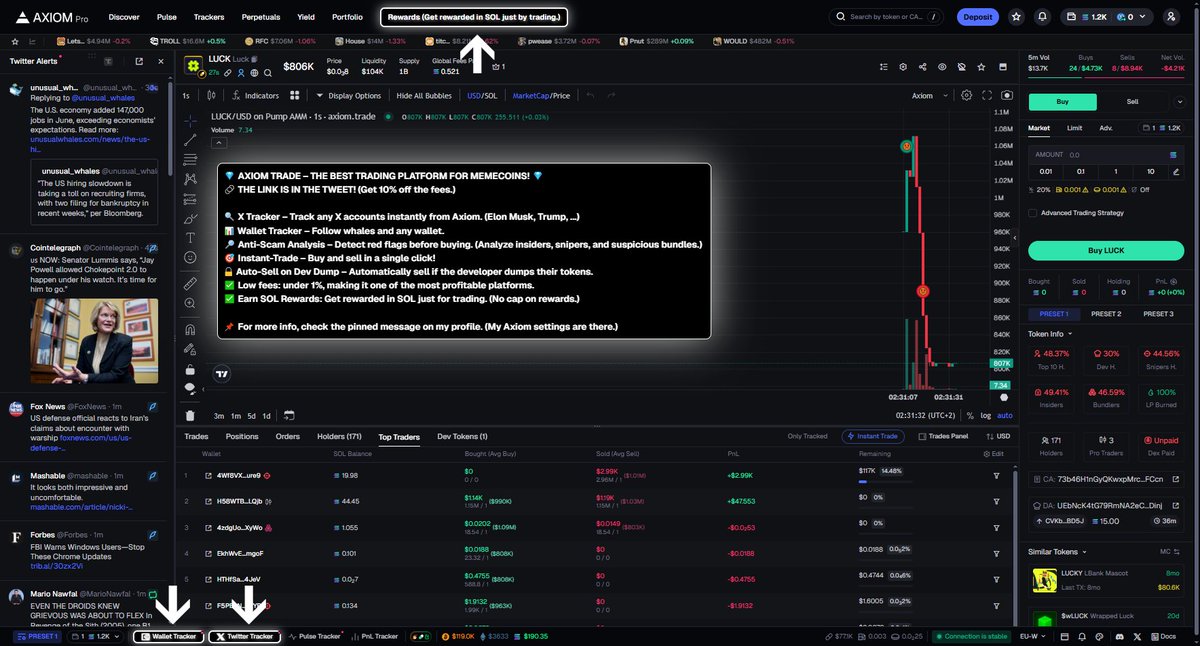Select the PRESET 2 tab
Screen dimensions: 1200x646
point(1106,314)
